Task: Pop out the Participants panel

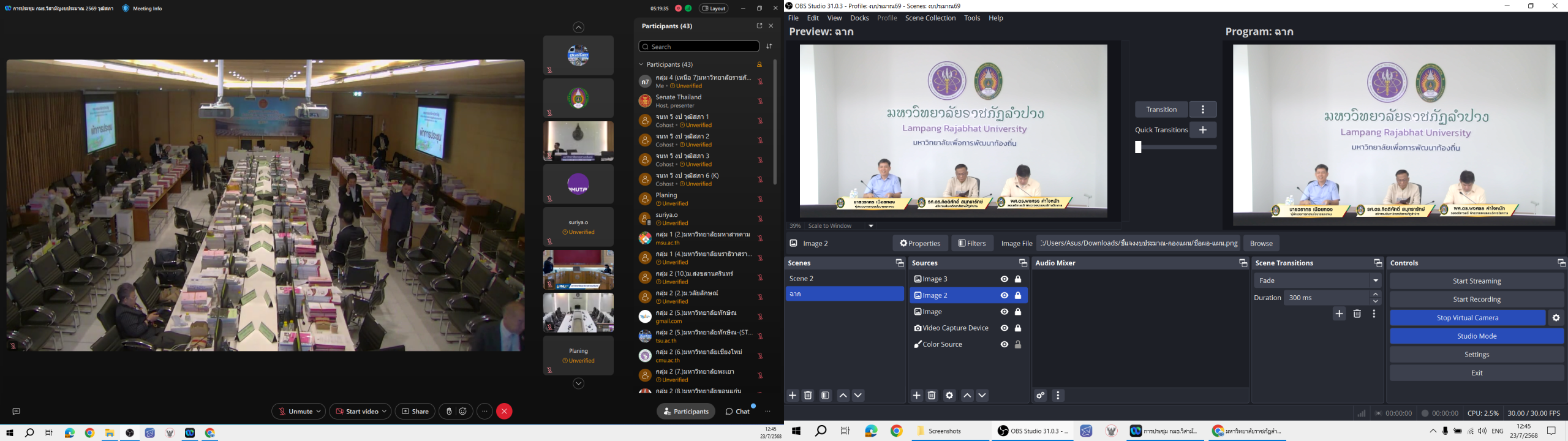Action: [759, 26]
